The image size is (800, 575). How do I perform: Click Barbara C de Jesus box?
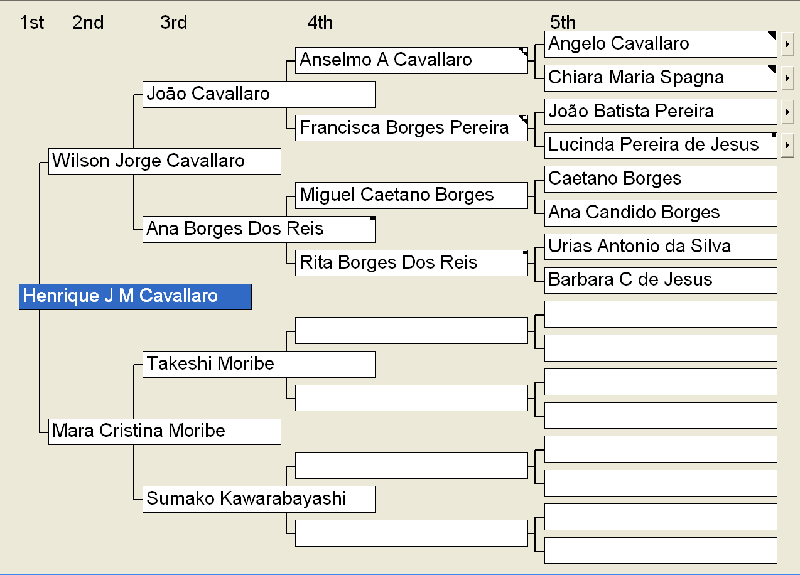coord(661,280)
